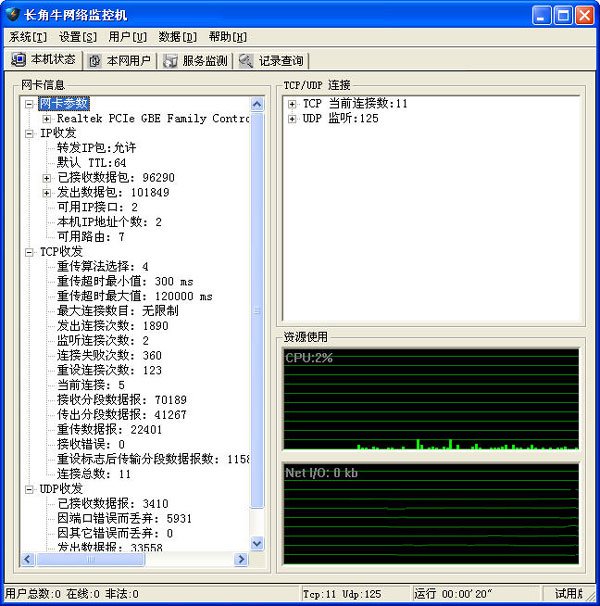600x606 pixels.
Task: Switch to the 服务监测 tab
Action: pyautogui.click(x=196, y=61)
